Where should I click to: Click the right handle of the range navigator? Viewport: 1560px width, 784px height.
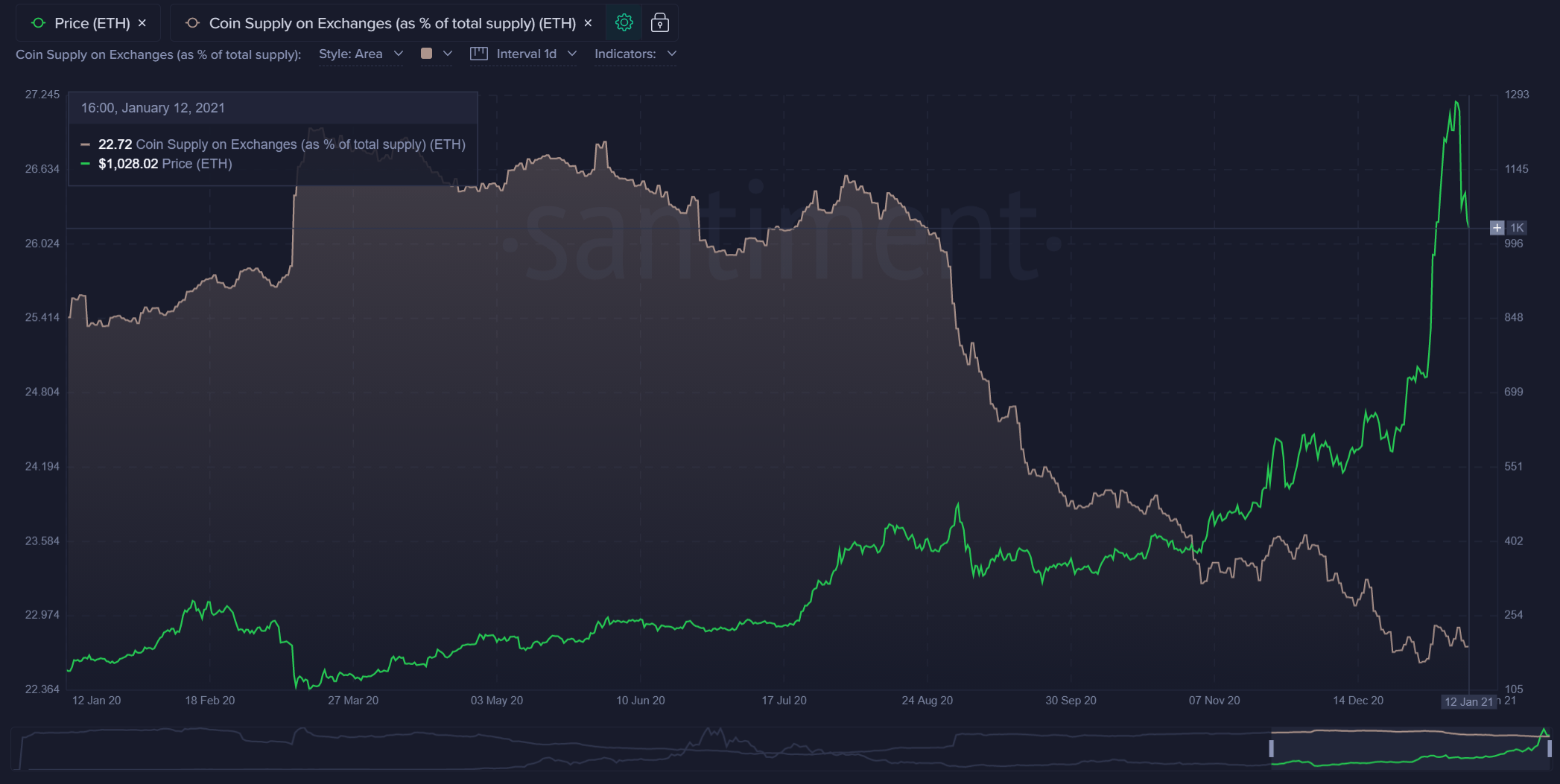pyautogui.click(x=1550, y=748)
